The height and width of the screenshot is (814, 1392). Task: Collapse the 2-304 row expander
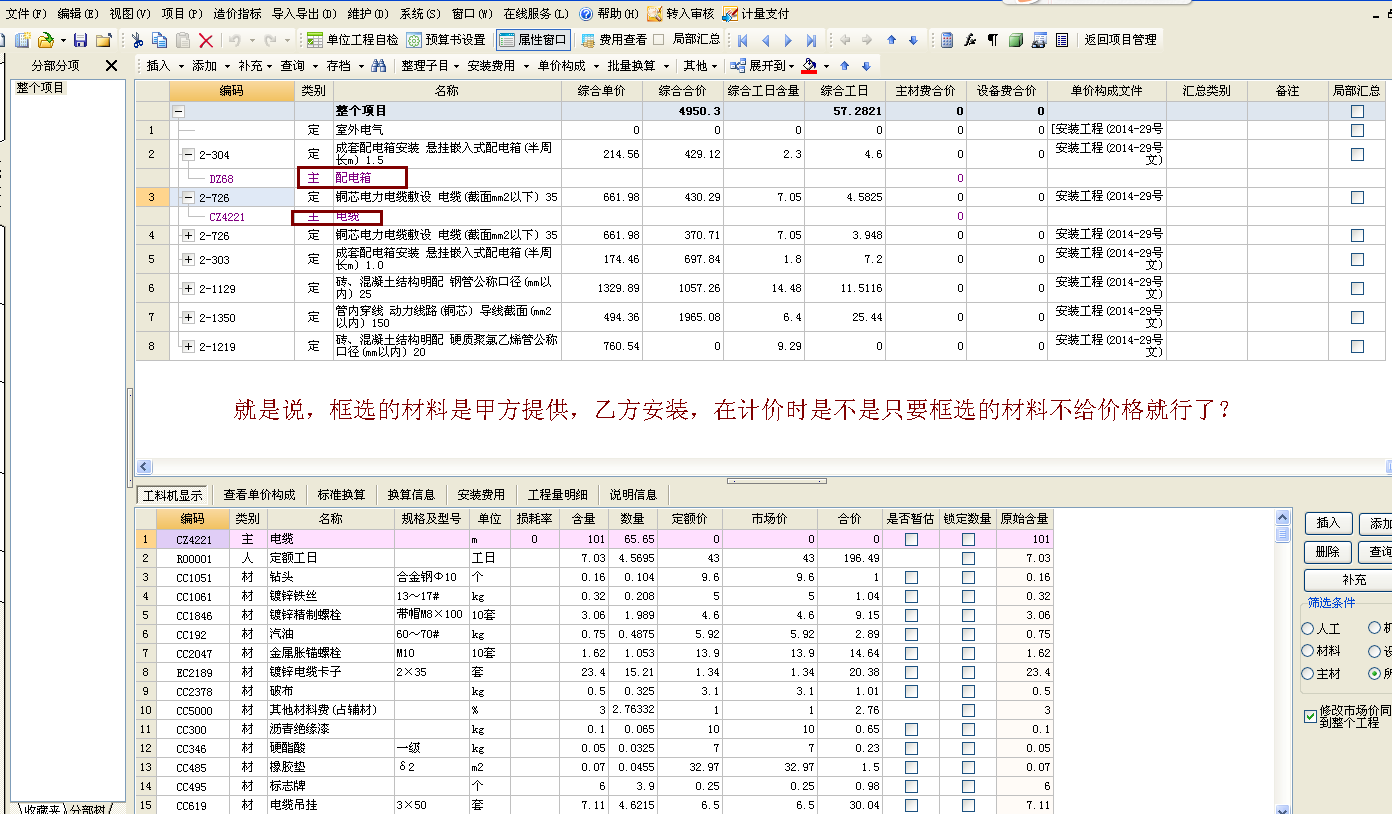tap(188, 155)
